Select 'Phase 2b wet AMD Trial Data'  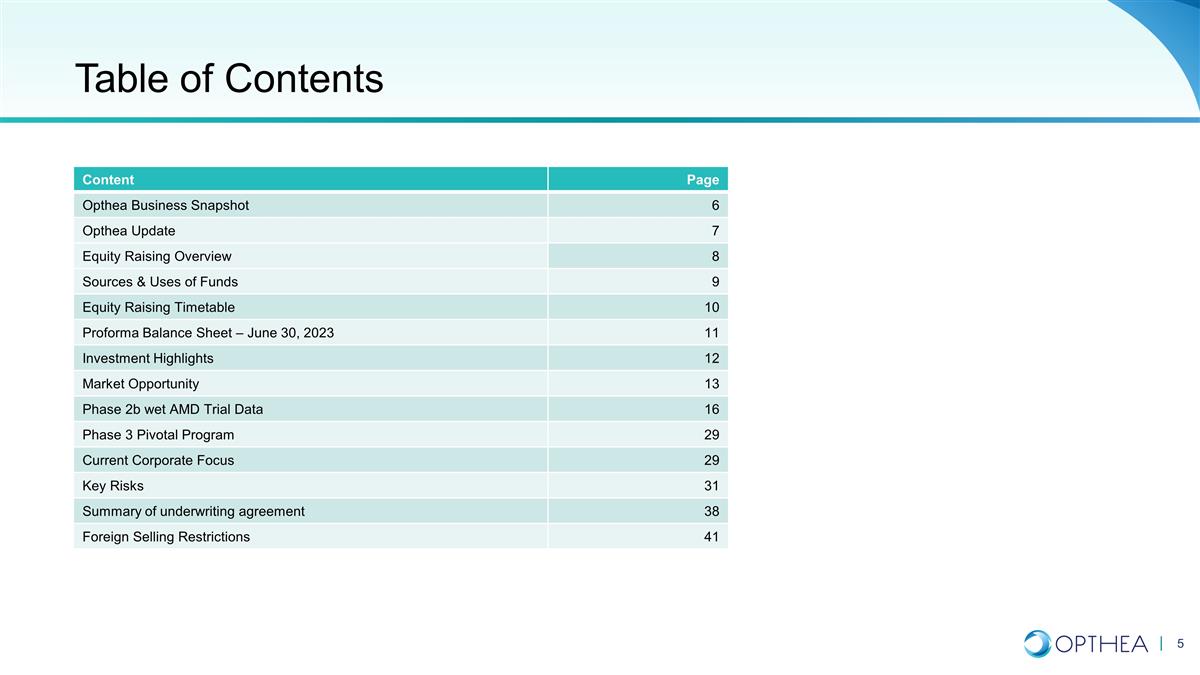pos(173,409)
